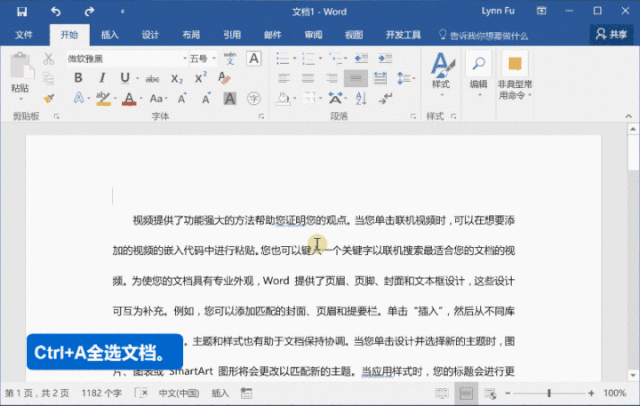Open ribbon display options icon
This screenshot has width=640, height=406.
541,11
